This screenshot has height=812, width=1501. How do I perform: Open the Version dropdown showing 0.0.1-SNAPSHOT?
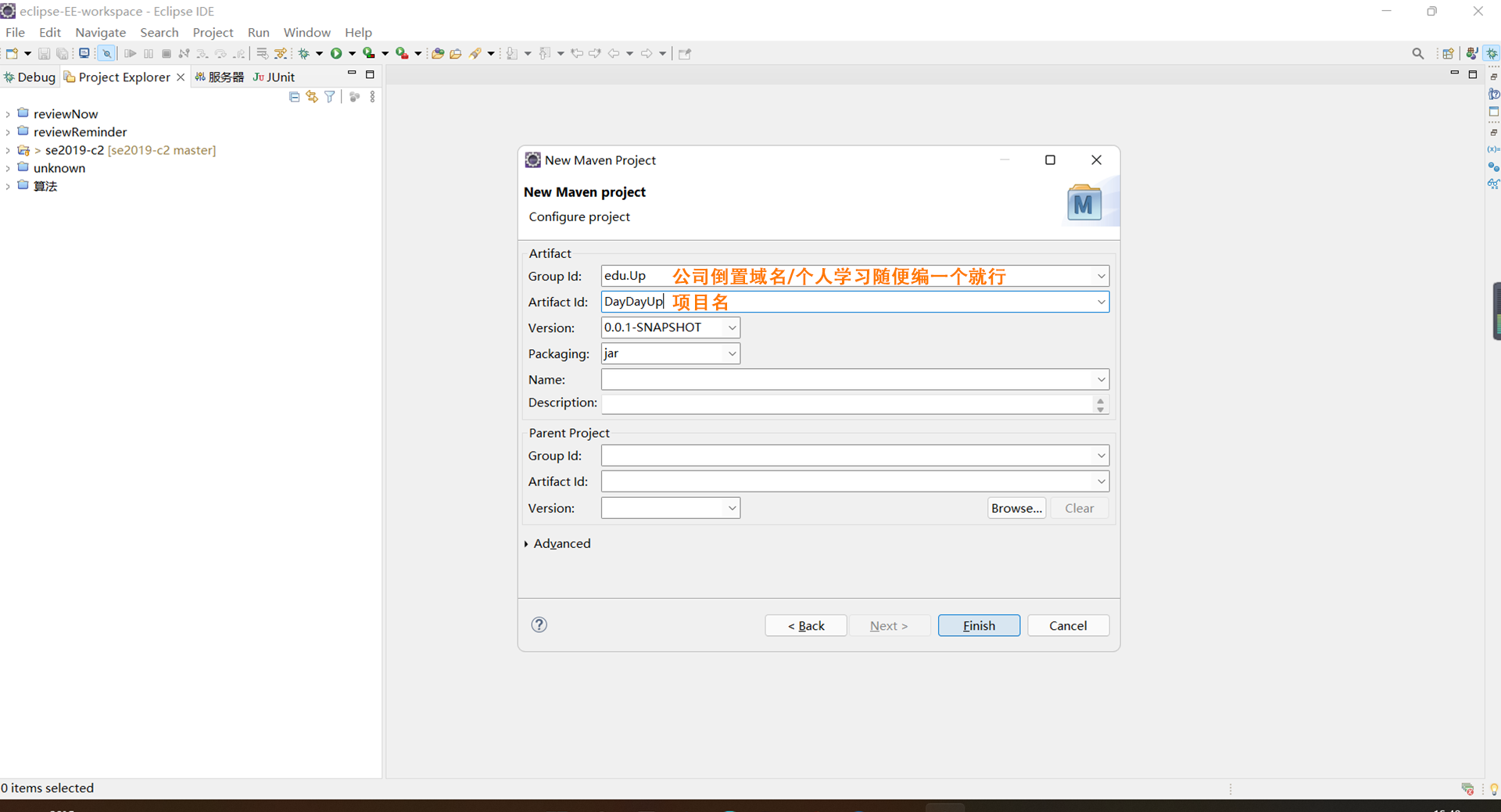click(x=731, y=327)
